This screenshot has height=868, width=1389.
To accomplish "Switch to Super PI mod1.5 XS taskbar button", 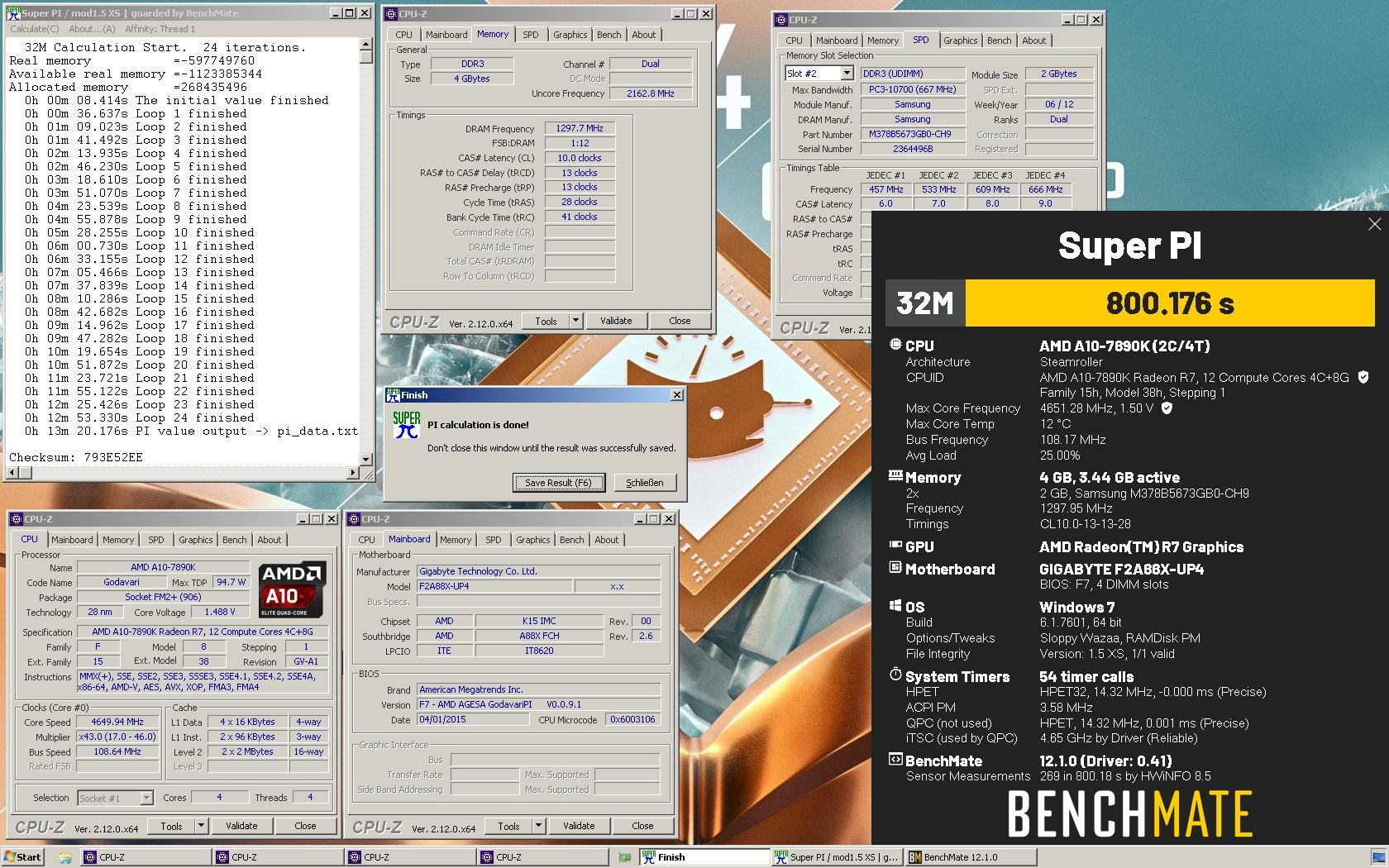I will tap(837, 857).
